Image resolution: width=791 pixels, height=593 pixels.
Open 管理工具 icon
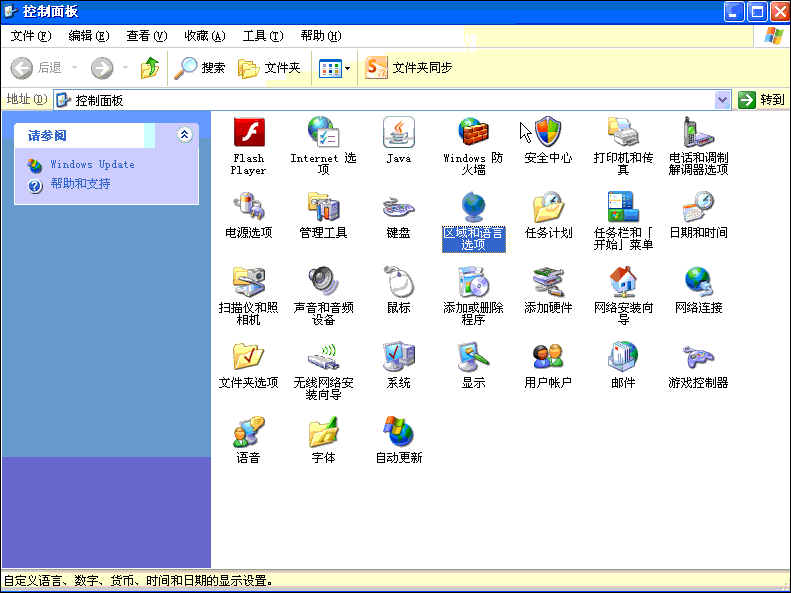pos(323,207)
